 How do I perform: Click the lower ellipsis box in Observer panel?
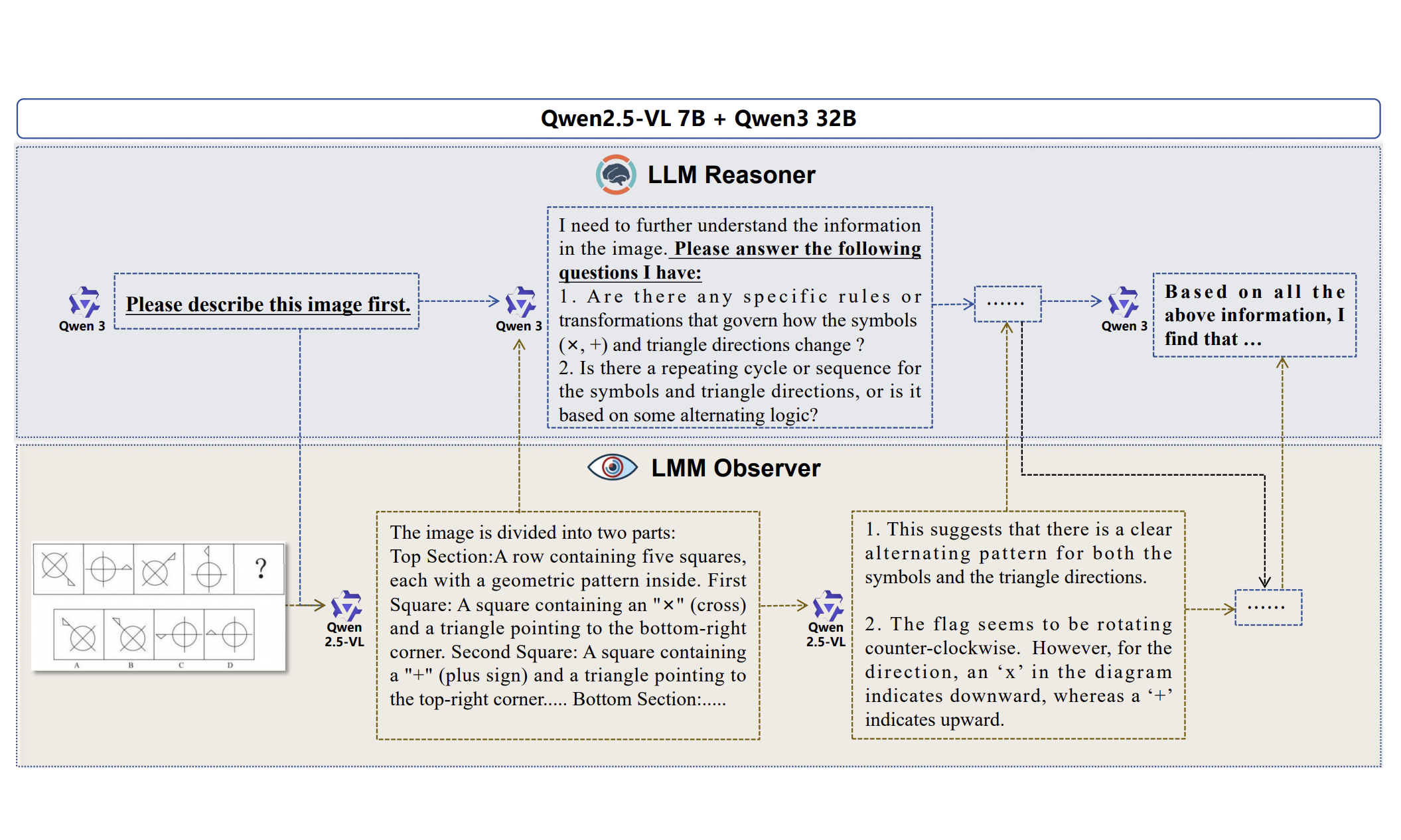(x=1268, y=607)
